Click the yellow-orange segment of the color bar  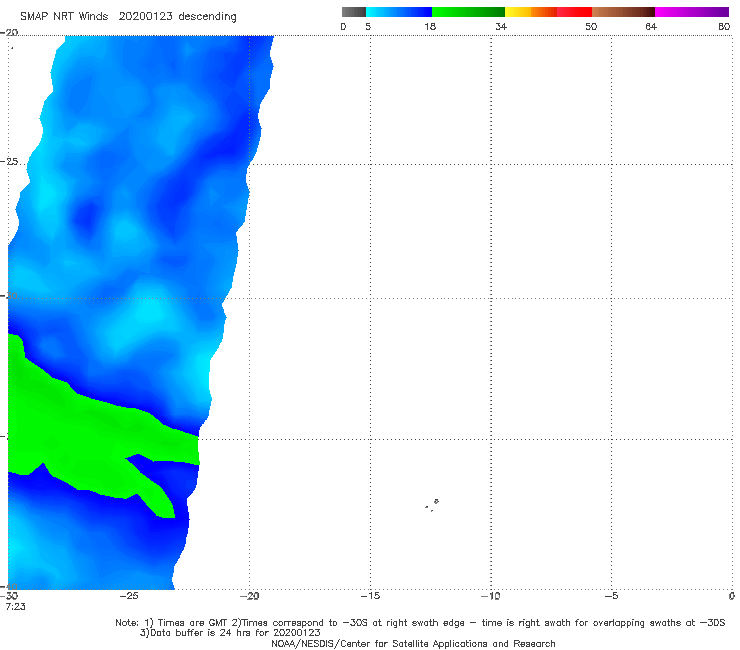(531, 12)
